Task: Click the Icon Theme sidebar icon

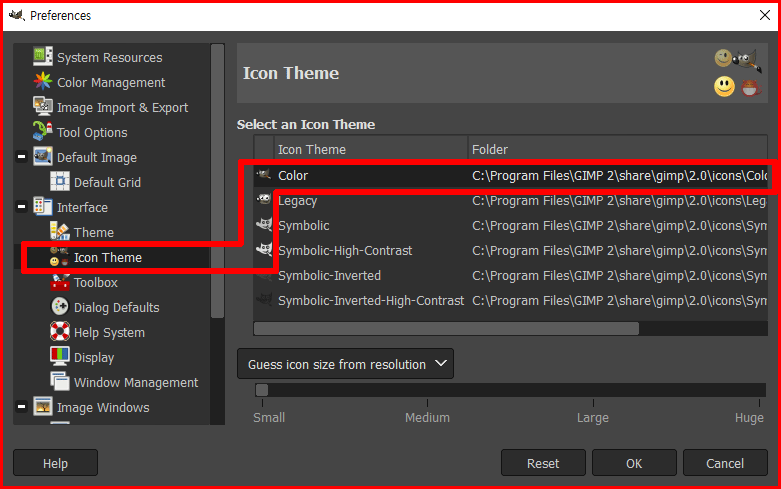Action: click(60, 257)
